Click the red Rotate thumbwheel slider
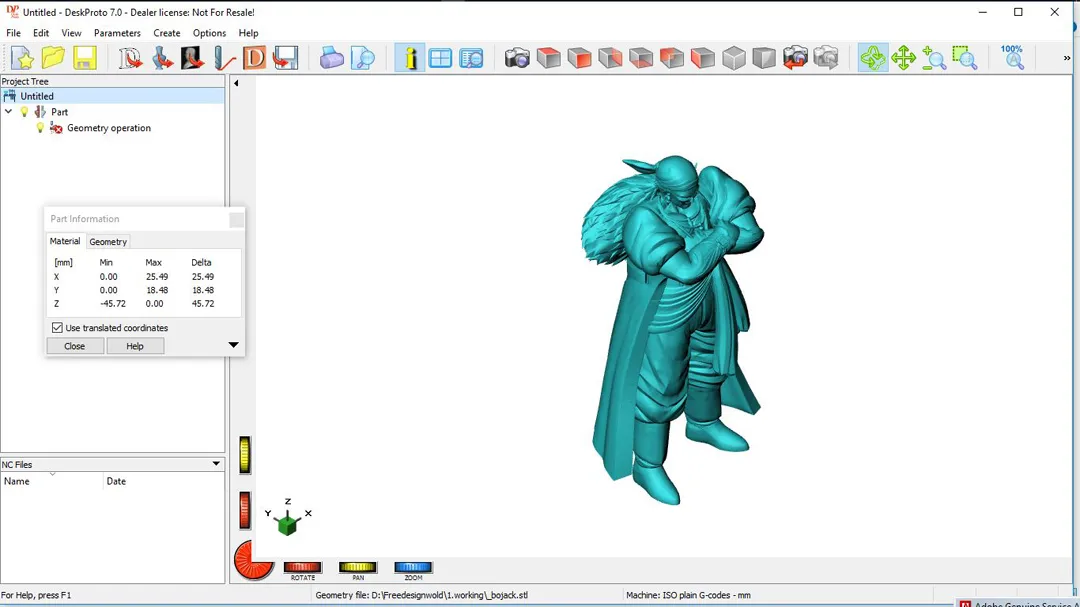The width and height of the screenshot is (1080, 607). pos(302,567)
